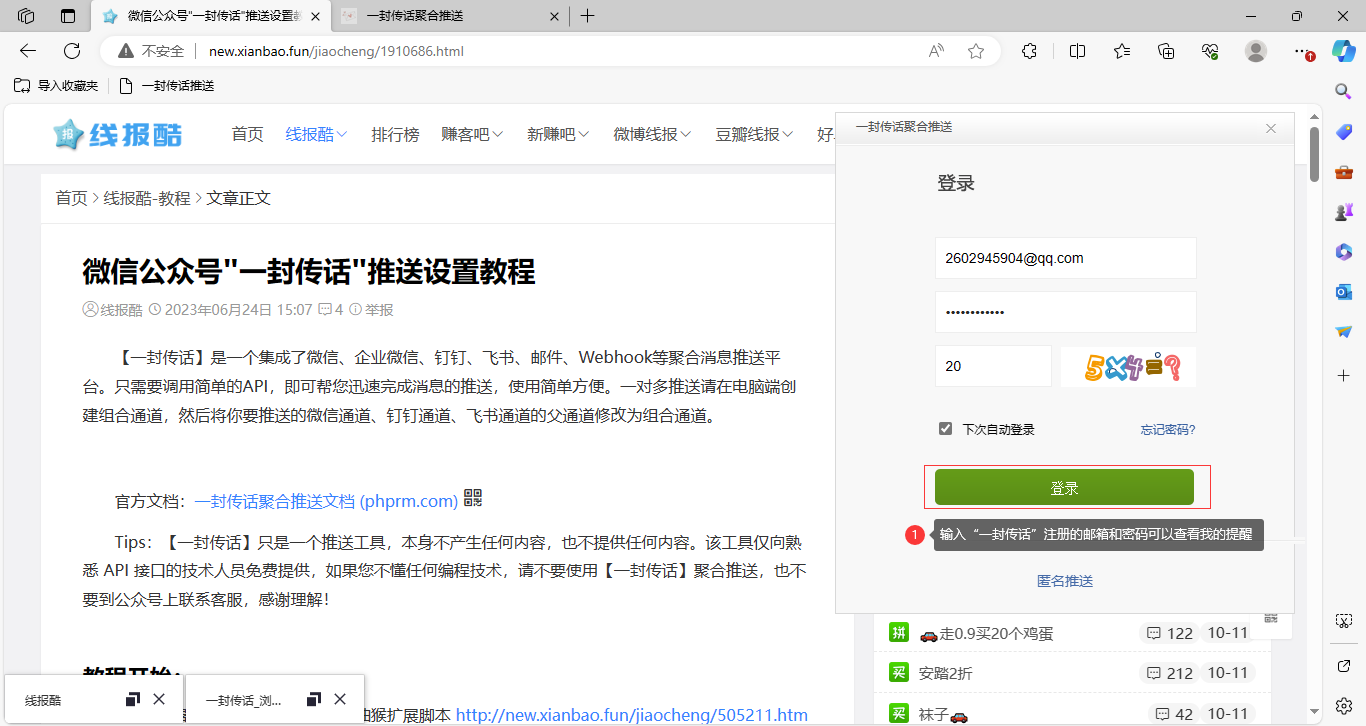Click the email input field
This screenshot has width=1366, height=726.
pos(1065,258)
